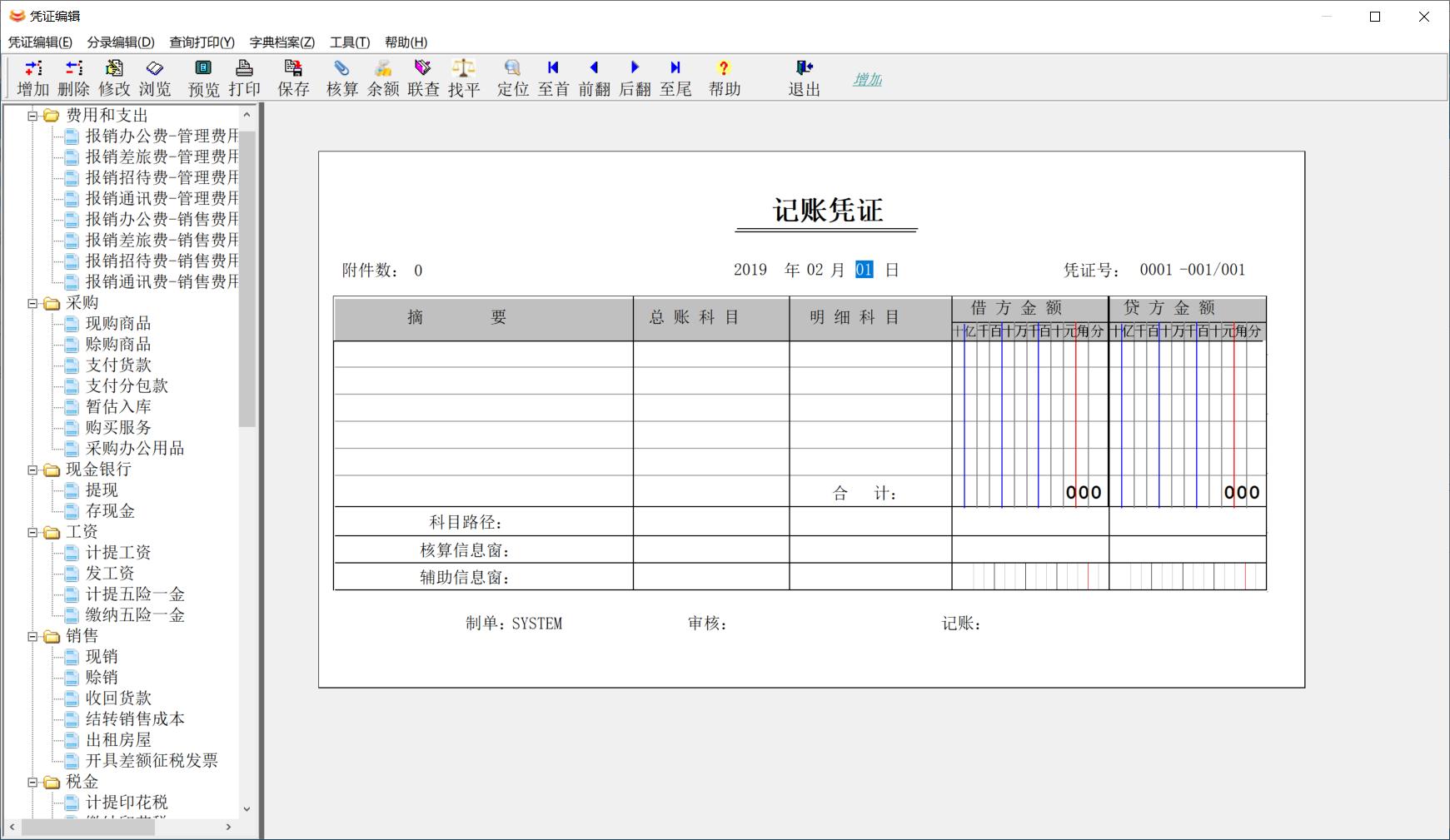Open the 凭证编辑(E) menu
The height and width of the screenshot is (840, 1450).
[x=40, y=42]
